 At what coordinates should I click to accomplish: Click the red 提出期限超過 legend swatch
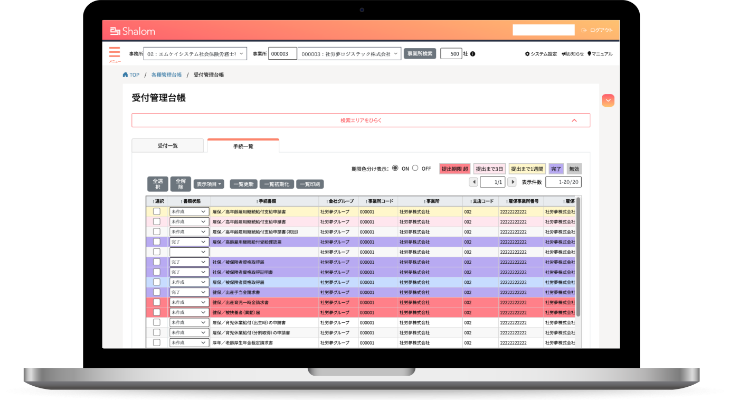point(454,169)
